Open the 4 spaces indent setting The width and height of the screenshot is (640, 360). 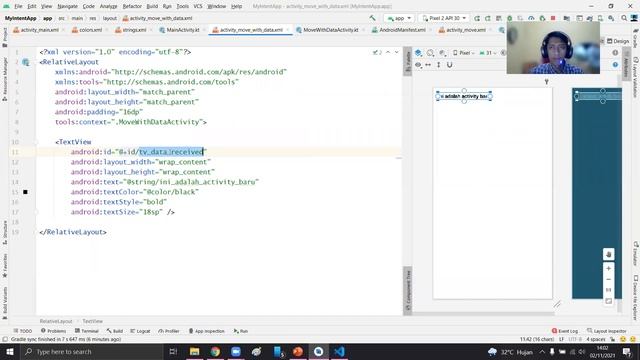[x=596, y=339]
